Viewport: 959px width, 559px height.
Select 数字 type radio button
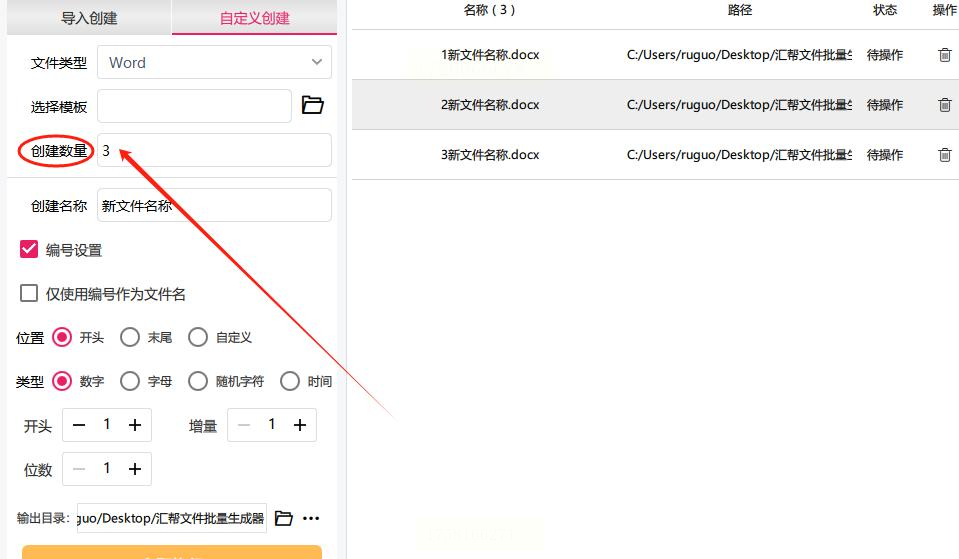[x=62, y=381]
